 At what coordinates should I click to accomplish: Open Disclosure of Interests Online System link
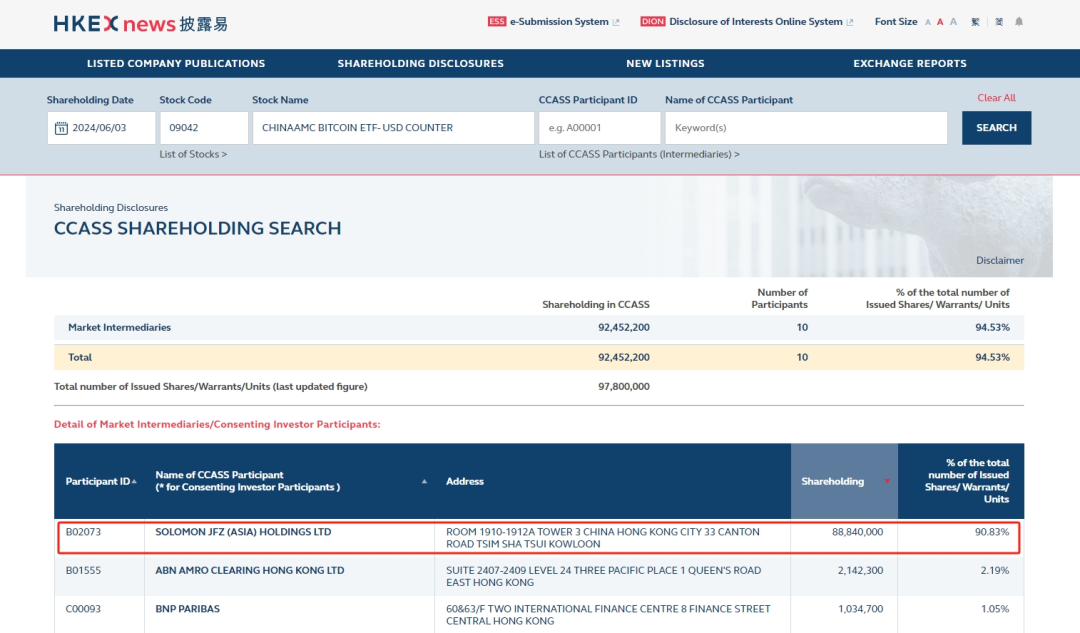(x=747, y=21)
